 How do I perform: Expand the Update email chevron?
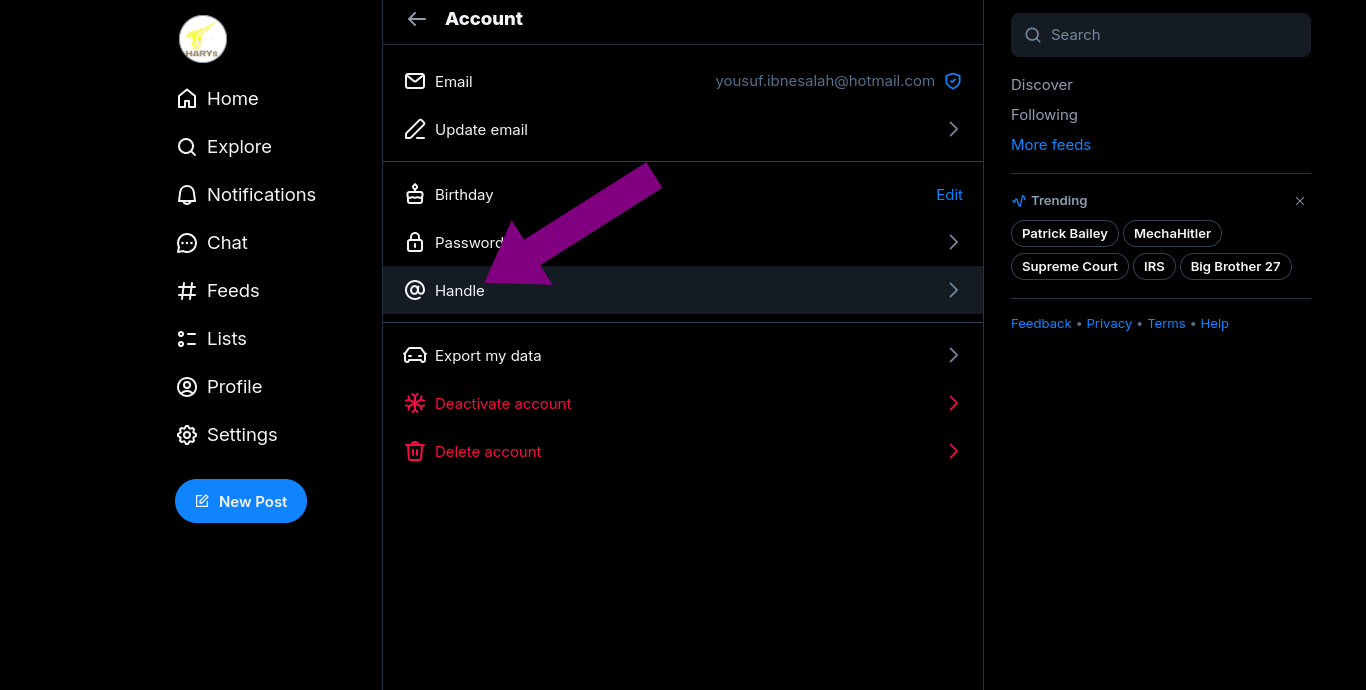953,130
